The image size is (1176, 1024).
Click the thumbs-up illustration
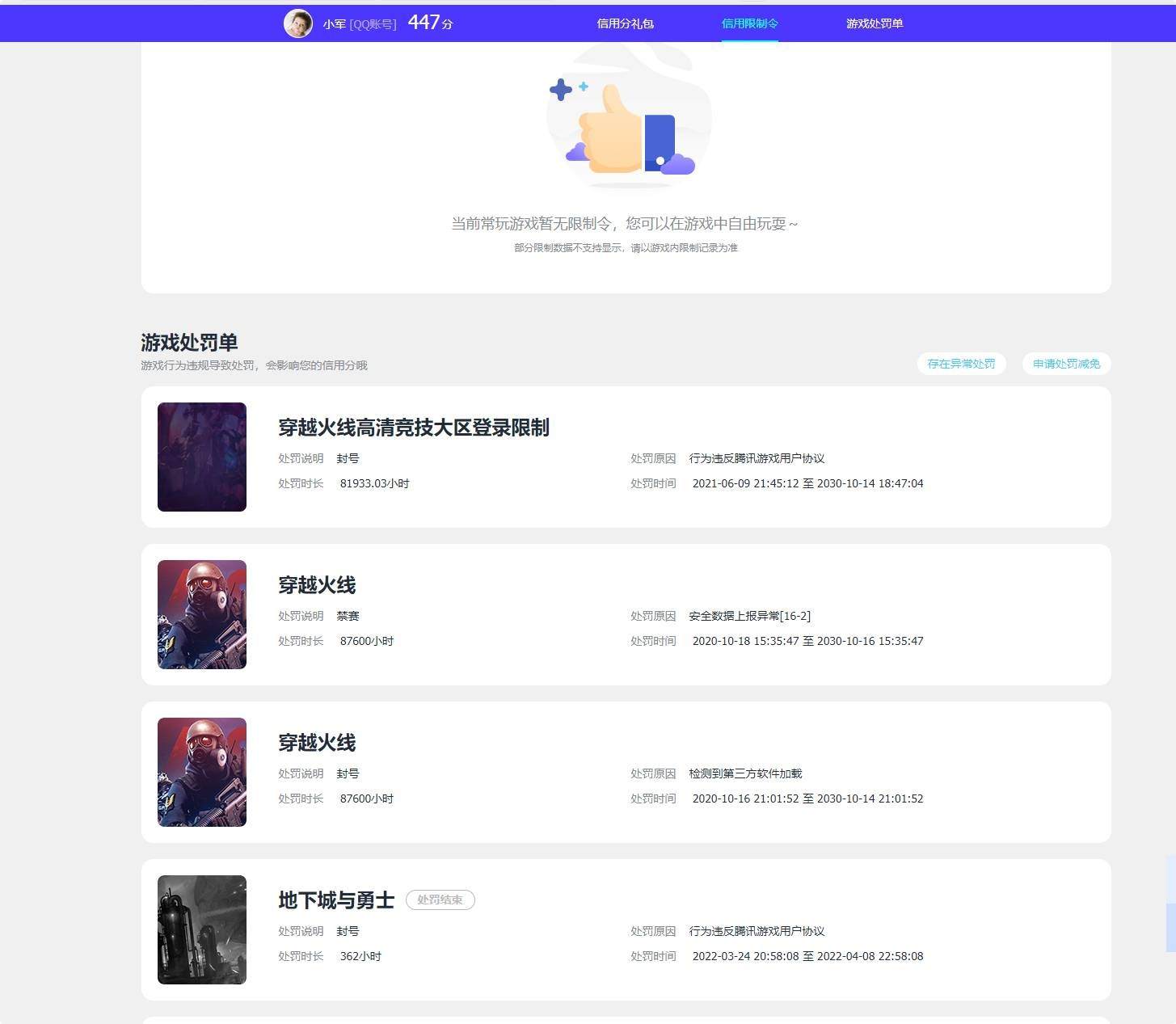(x=629, y=117)
